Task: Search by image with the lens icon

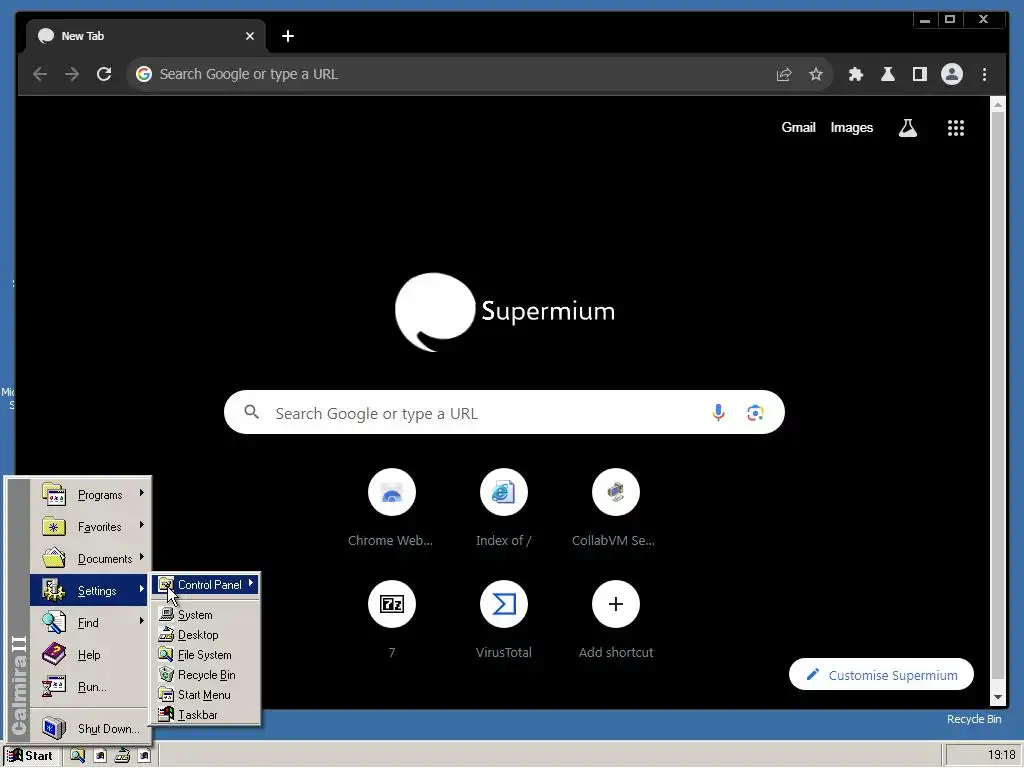Action: pos(755,413)
